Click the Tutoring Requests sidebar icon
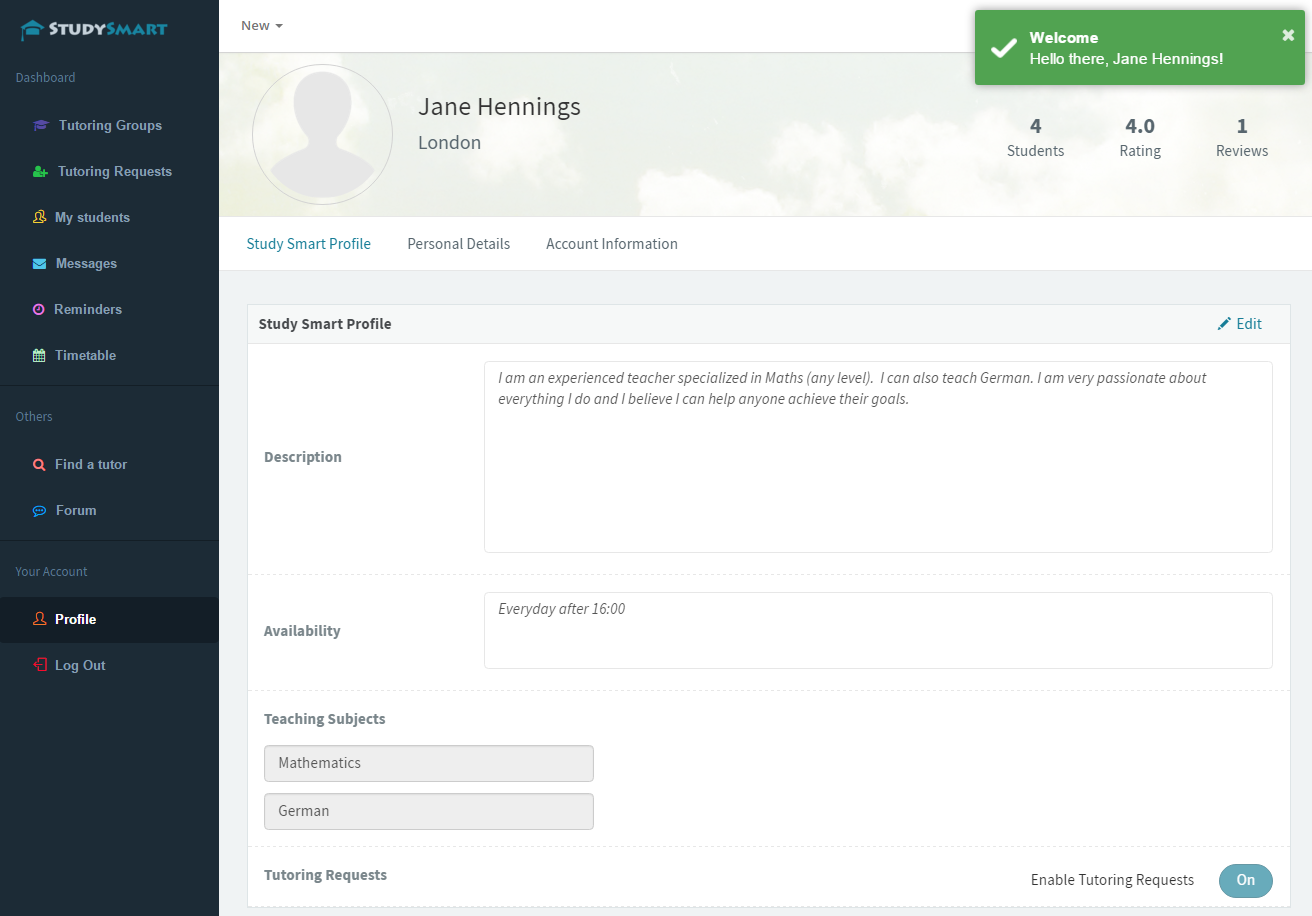The height and width of the screenshot is (916, 1312). (x=40, y=171)
